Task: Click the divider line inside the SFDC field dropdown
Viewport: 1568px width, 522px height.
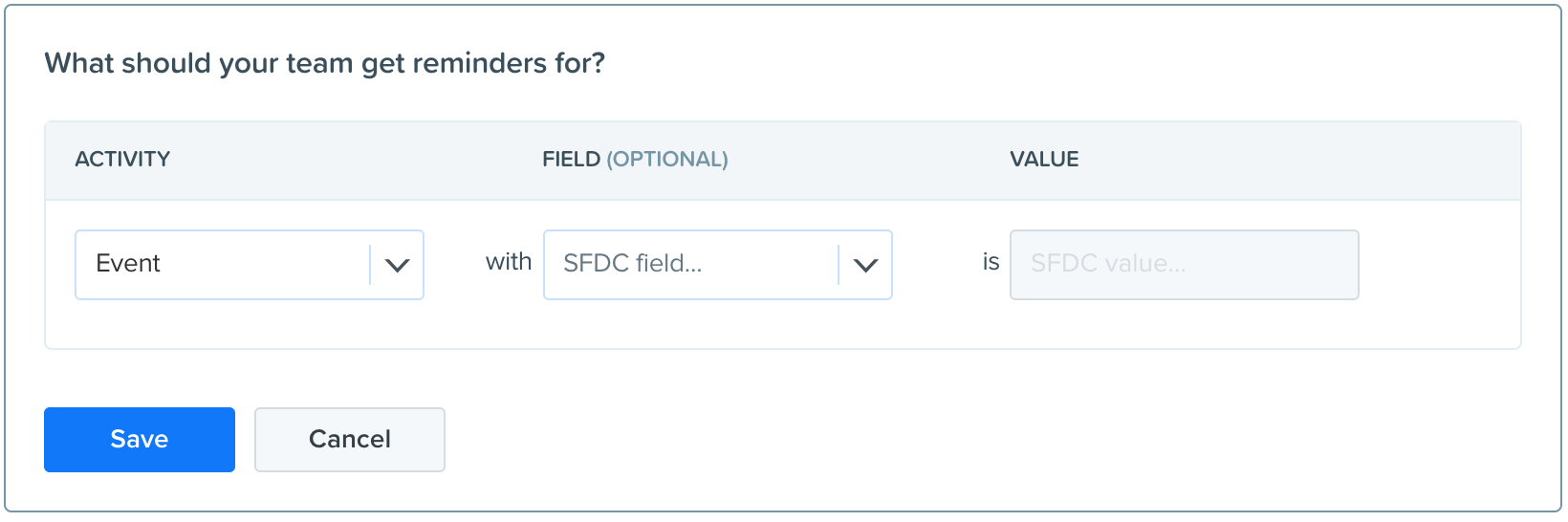Action: [x=838, y=265]
